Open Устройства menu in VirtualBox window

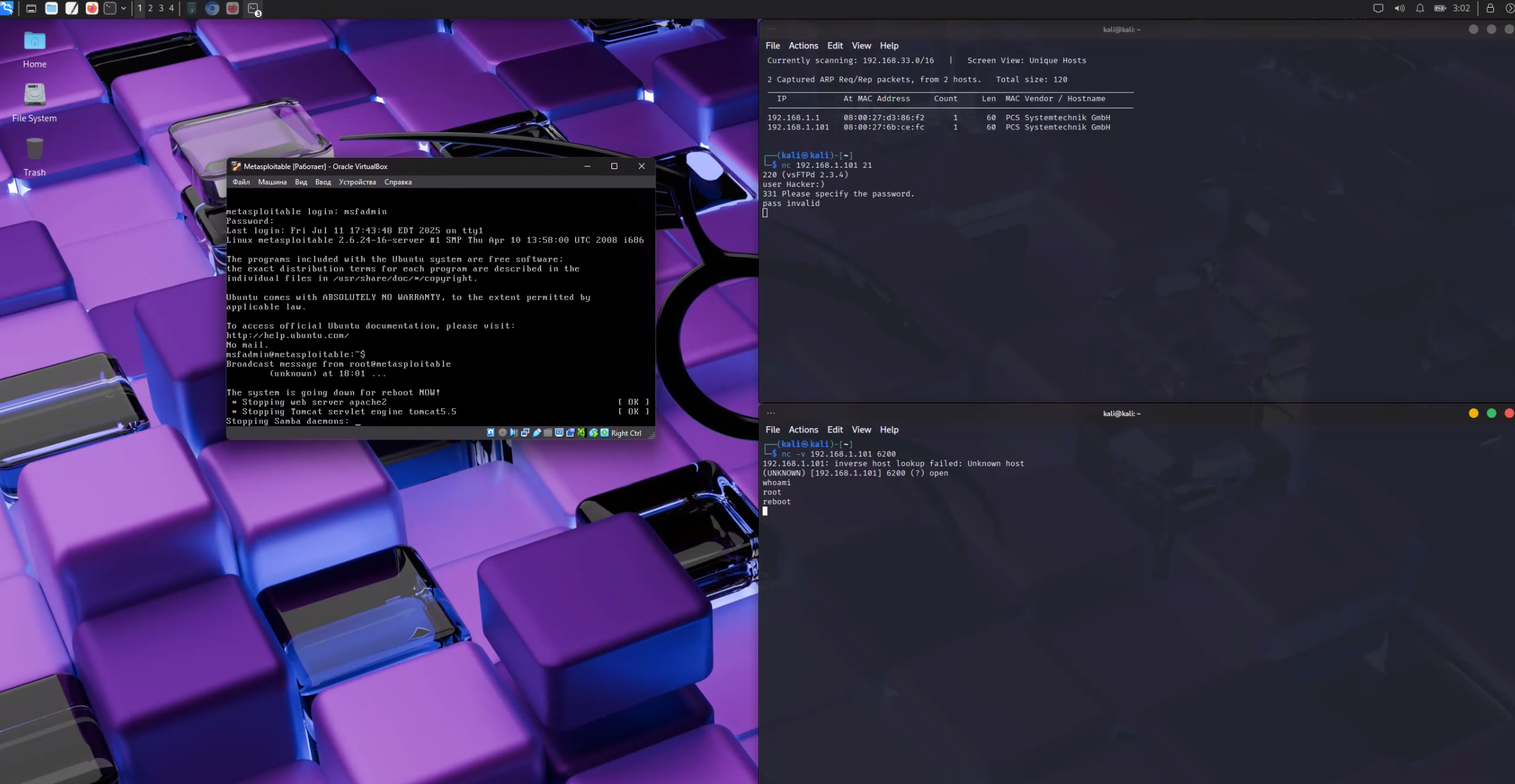357,182
